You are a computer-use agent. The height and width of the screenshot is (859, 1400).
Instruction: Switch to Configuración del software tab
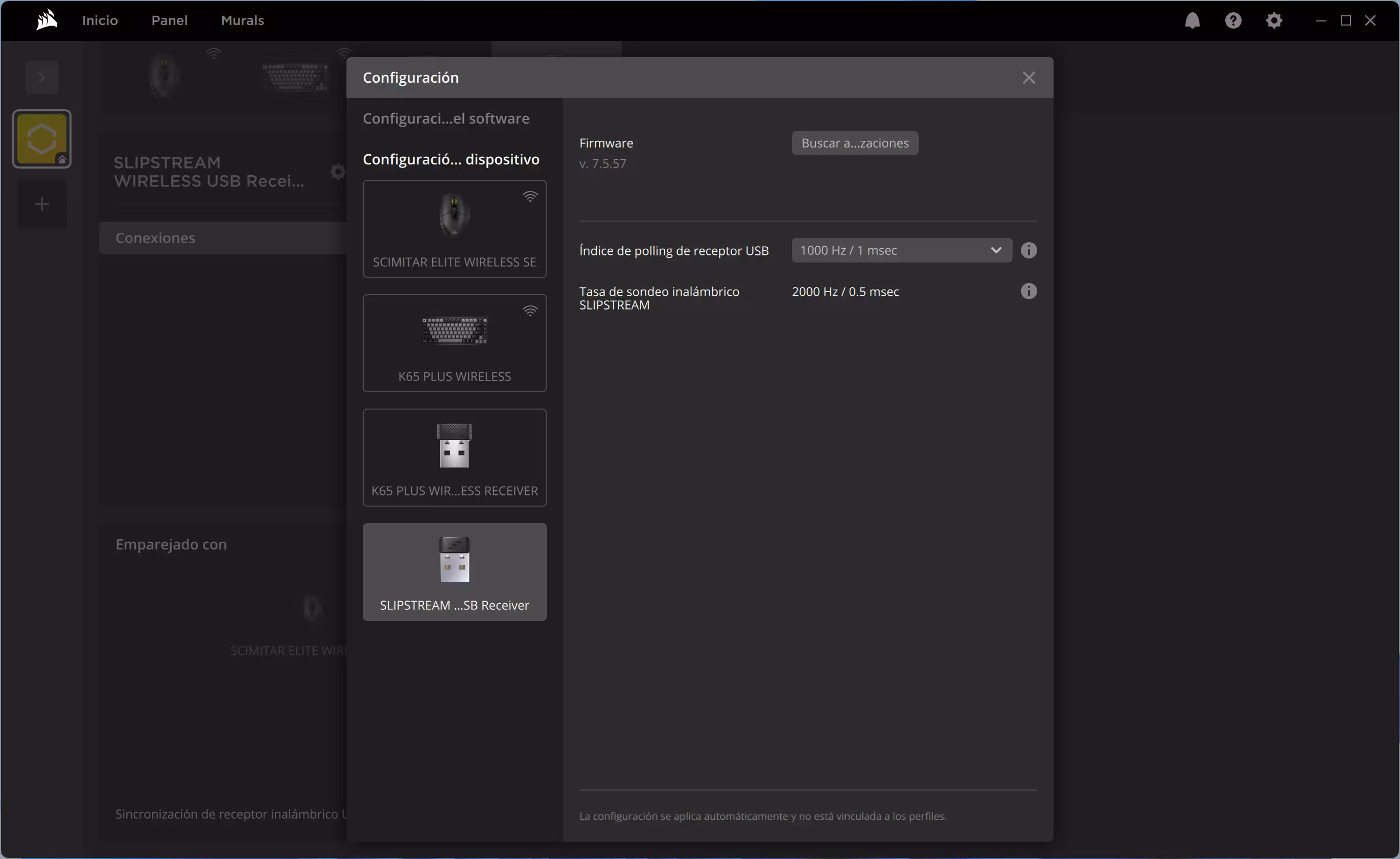446,118
